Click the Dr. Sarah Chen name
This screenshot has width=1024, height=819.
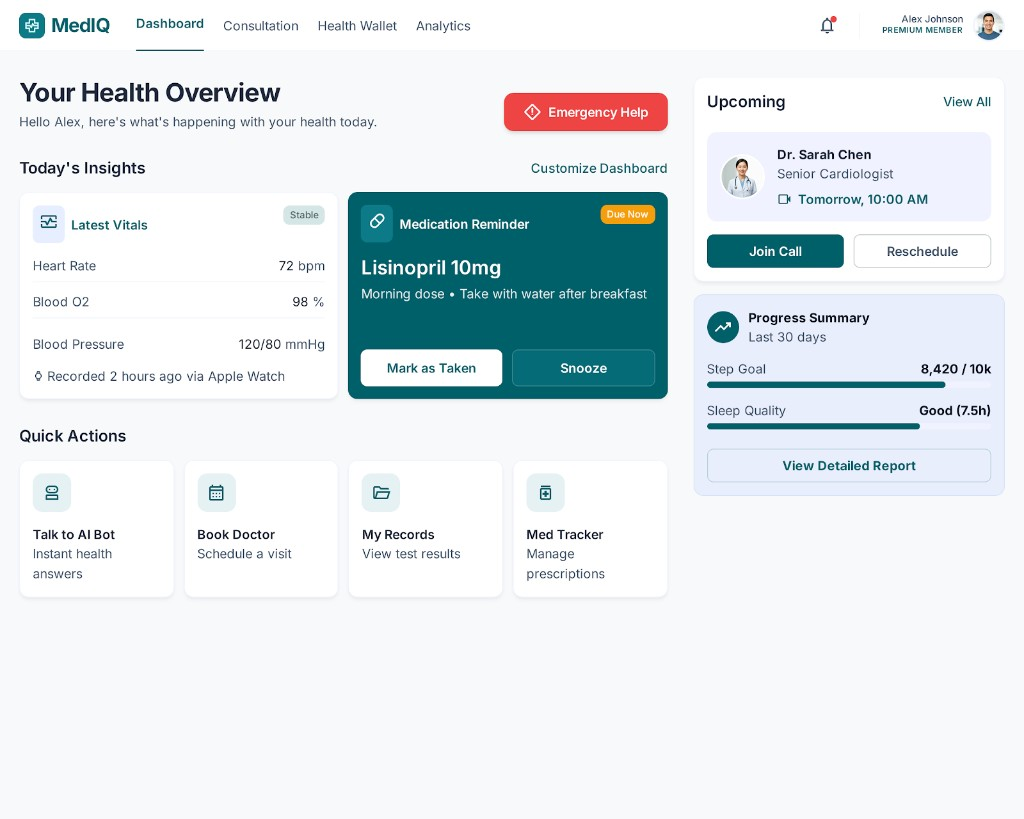pyautogui.click(x=824, y=155)
